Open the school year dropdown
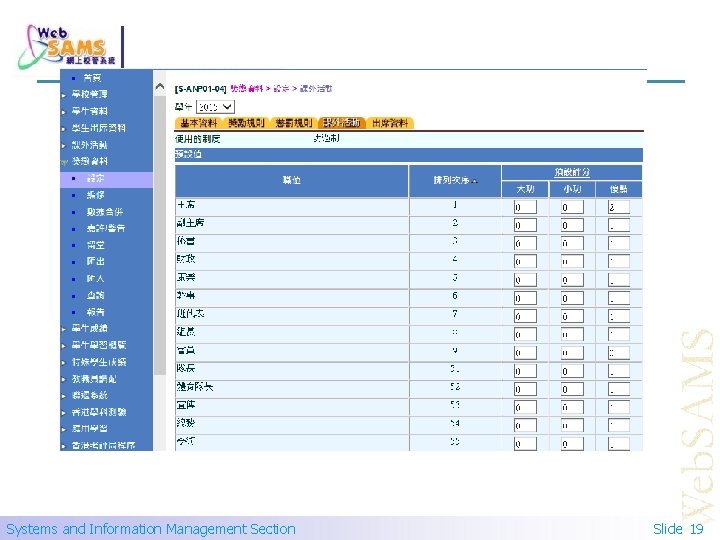Image resolution: width=720 pixels, height=540 pixels. [215, 107]
